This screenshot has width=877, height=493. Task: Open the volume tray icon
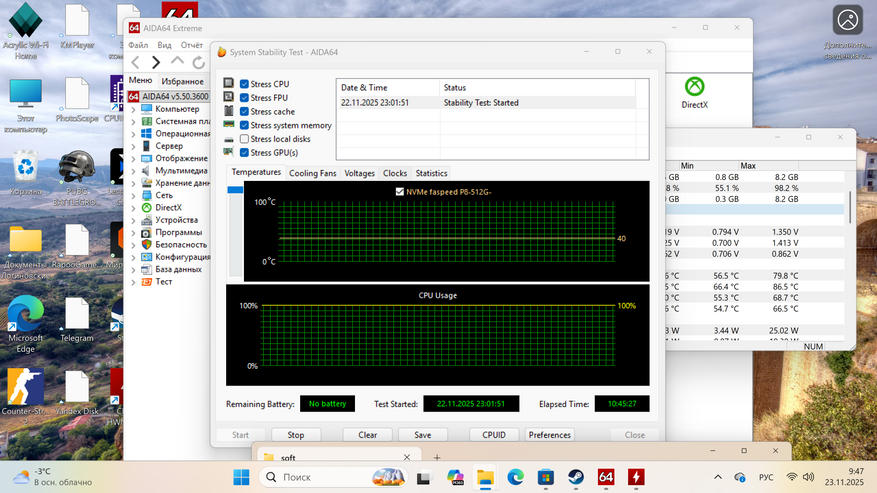pos(808,477)
